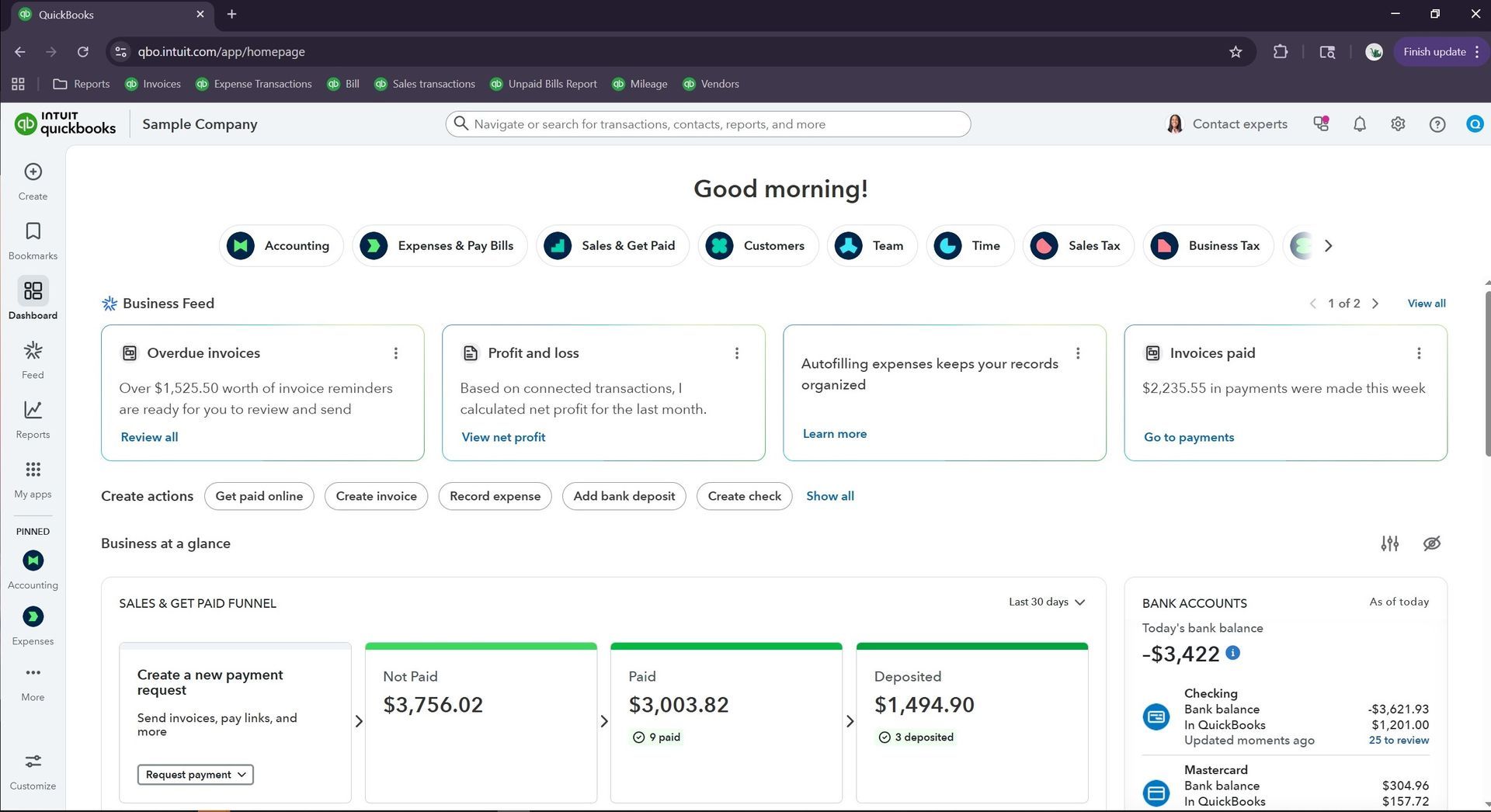Open Profit and loss card options menu
The image size is (1491, 812).
(737, 353)
